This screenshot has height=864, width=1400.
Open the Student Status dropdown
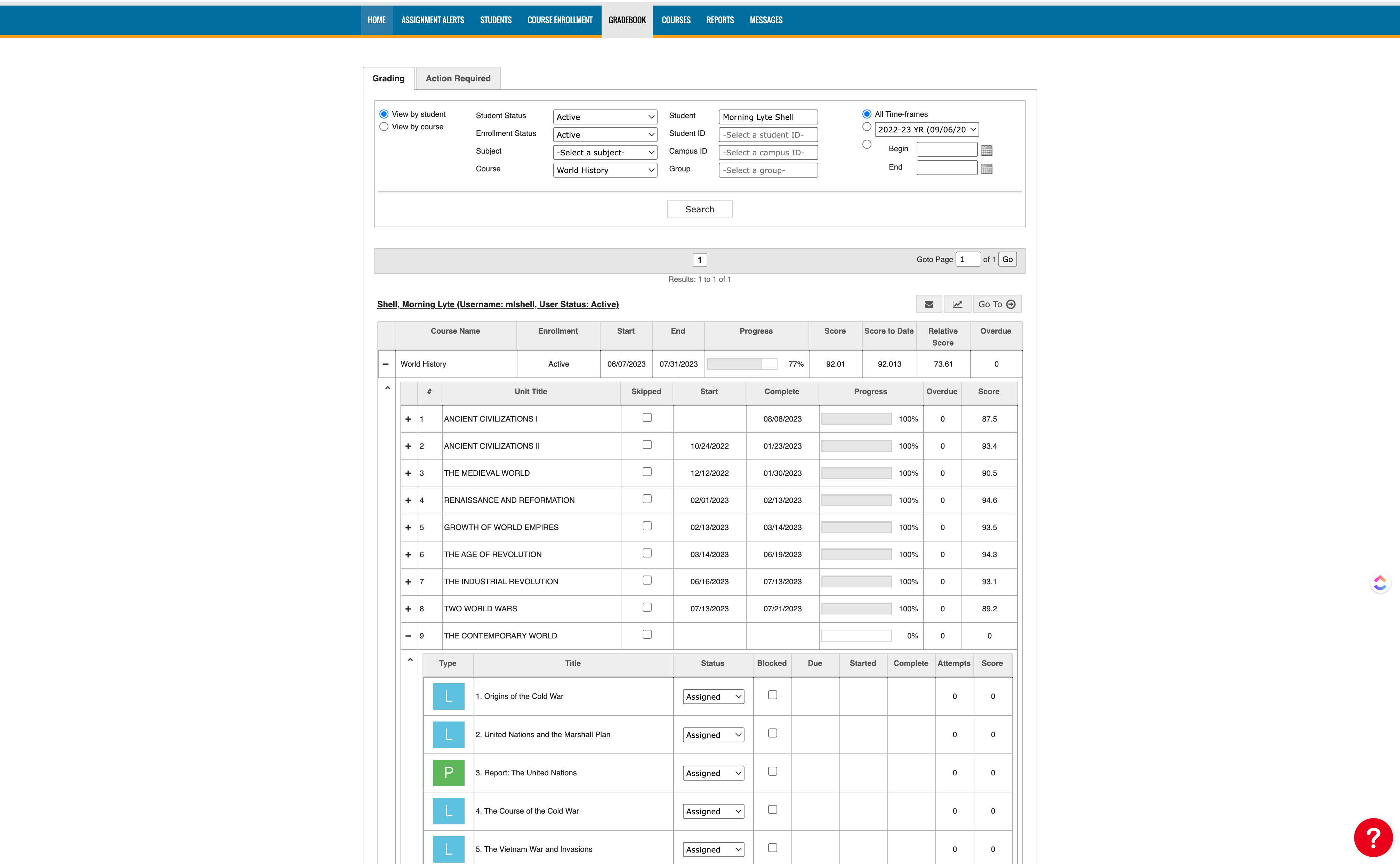coord(605,117)
